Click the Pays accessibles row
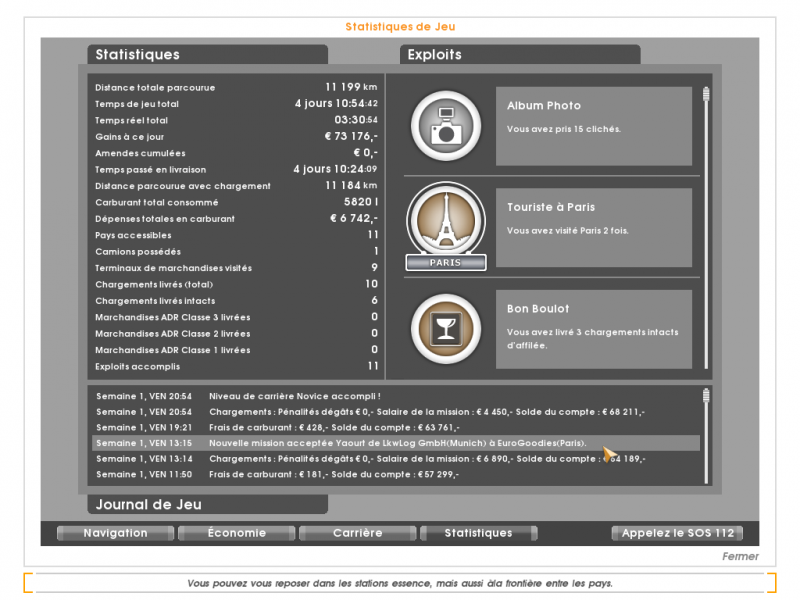This screenshot has height=600, width=800. (x=236, y=235)
